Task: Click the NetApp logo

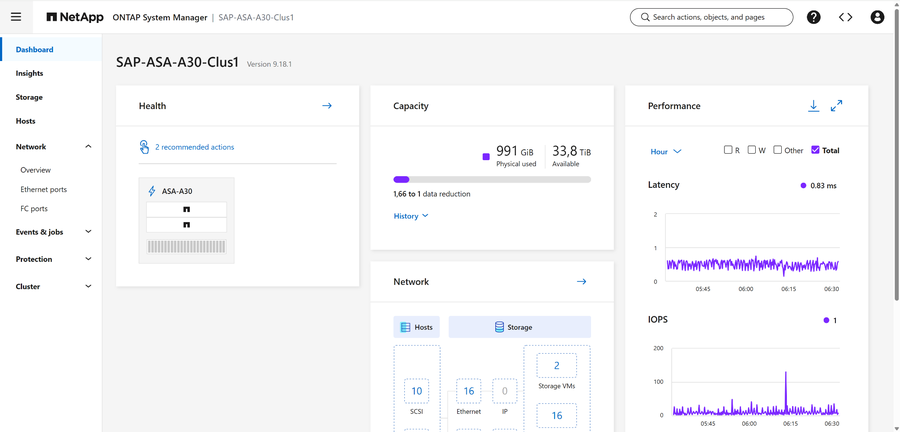Action: click(x=75, y=17)
